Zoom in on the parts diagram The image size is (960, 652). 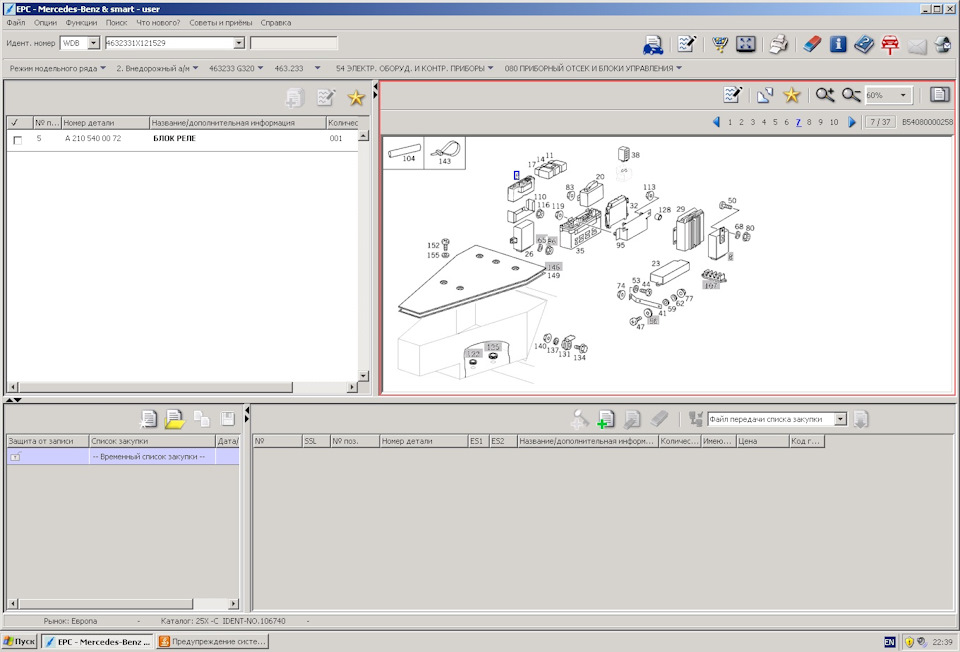click(x=824, y=95)
